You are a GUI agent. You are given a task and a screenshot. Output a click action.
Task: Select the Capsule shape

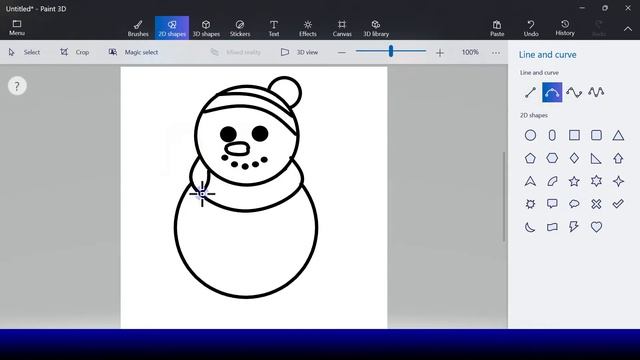[x=552, y=135]
